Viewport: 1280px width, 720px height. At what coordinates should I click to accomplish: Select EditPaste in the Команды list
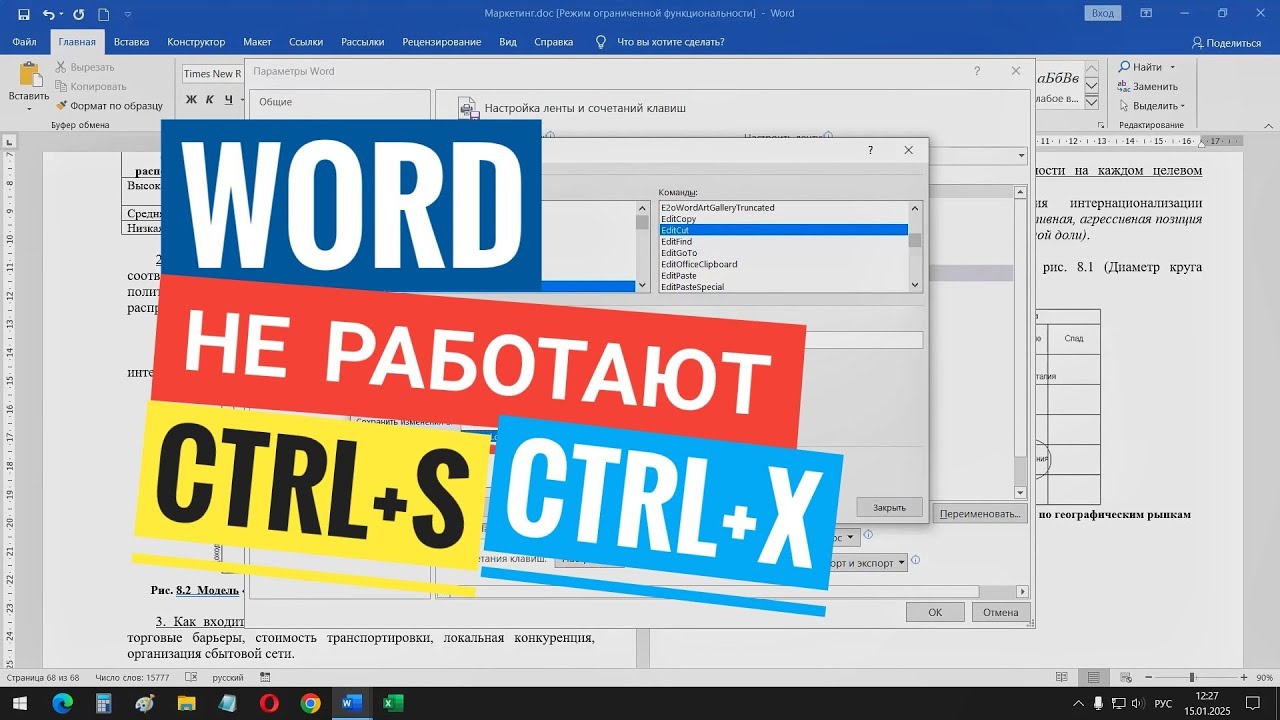pyautogui.click(x=783, y=275)
